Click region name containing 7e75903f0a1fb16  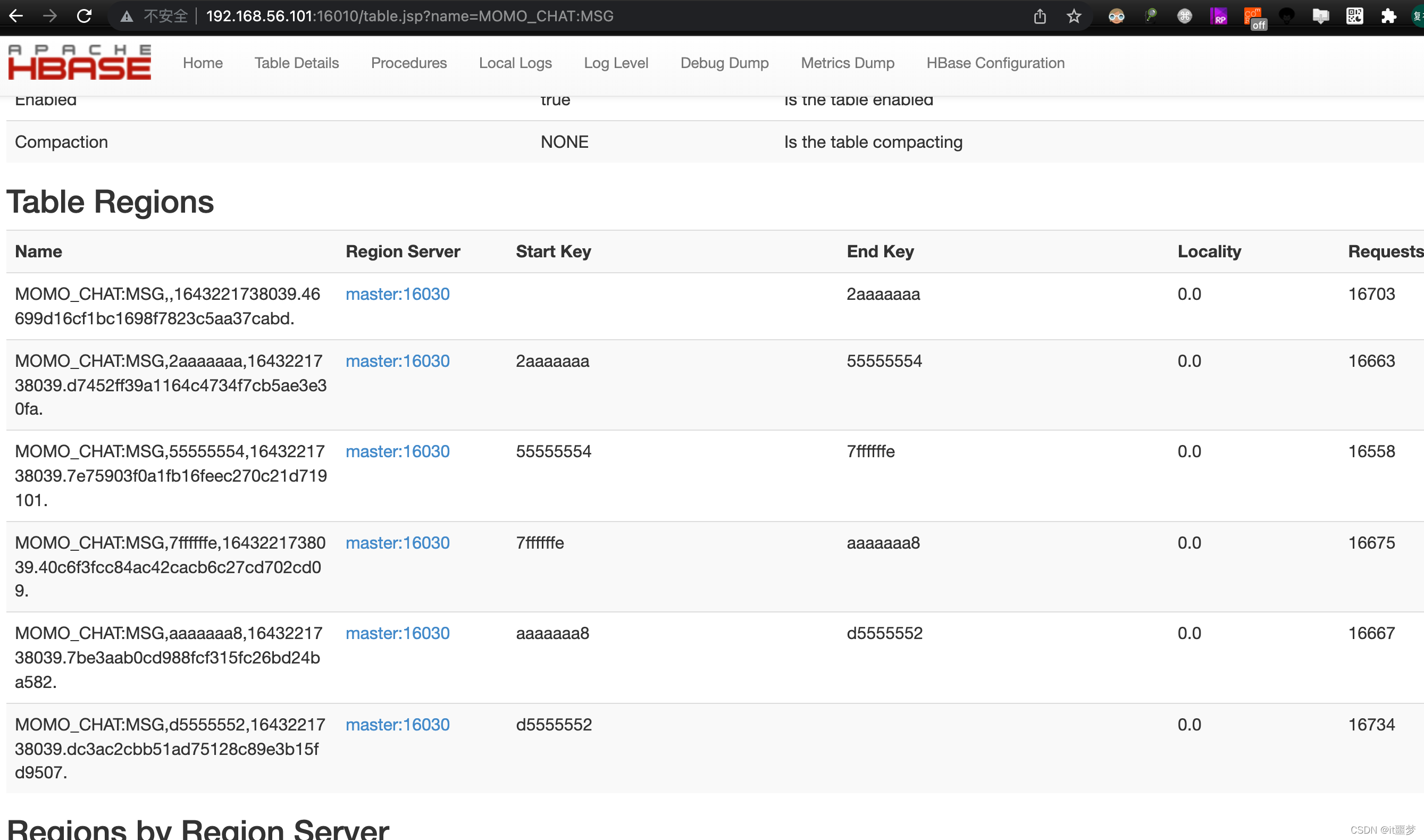point(170,475)
